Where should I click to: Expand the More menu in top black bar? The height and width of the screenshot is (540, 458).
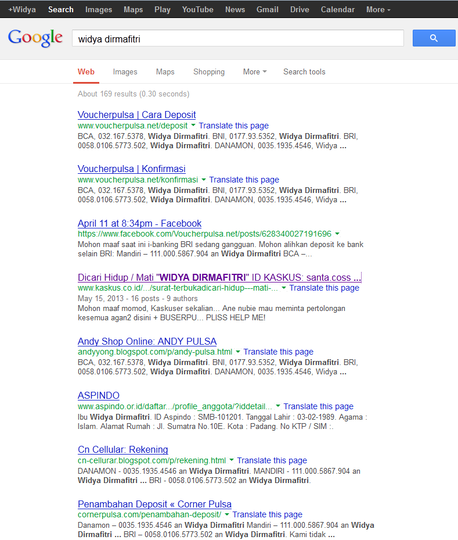[378, 10]
